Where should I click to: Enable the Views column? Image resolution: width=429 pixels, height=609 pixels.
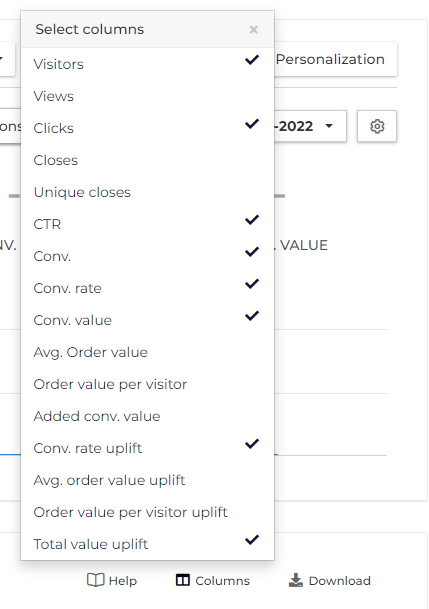(148, 96)
